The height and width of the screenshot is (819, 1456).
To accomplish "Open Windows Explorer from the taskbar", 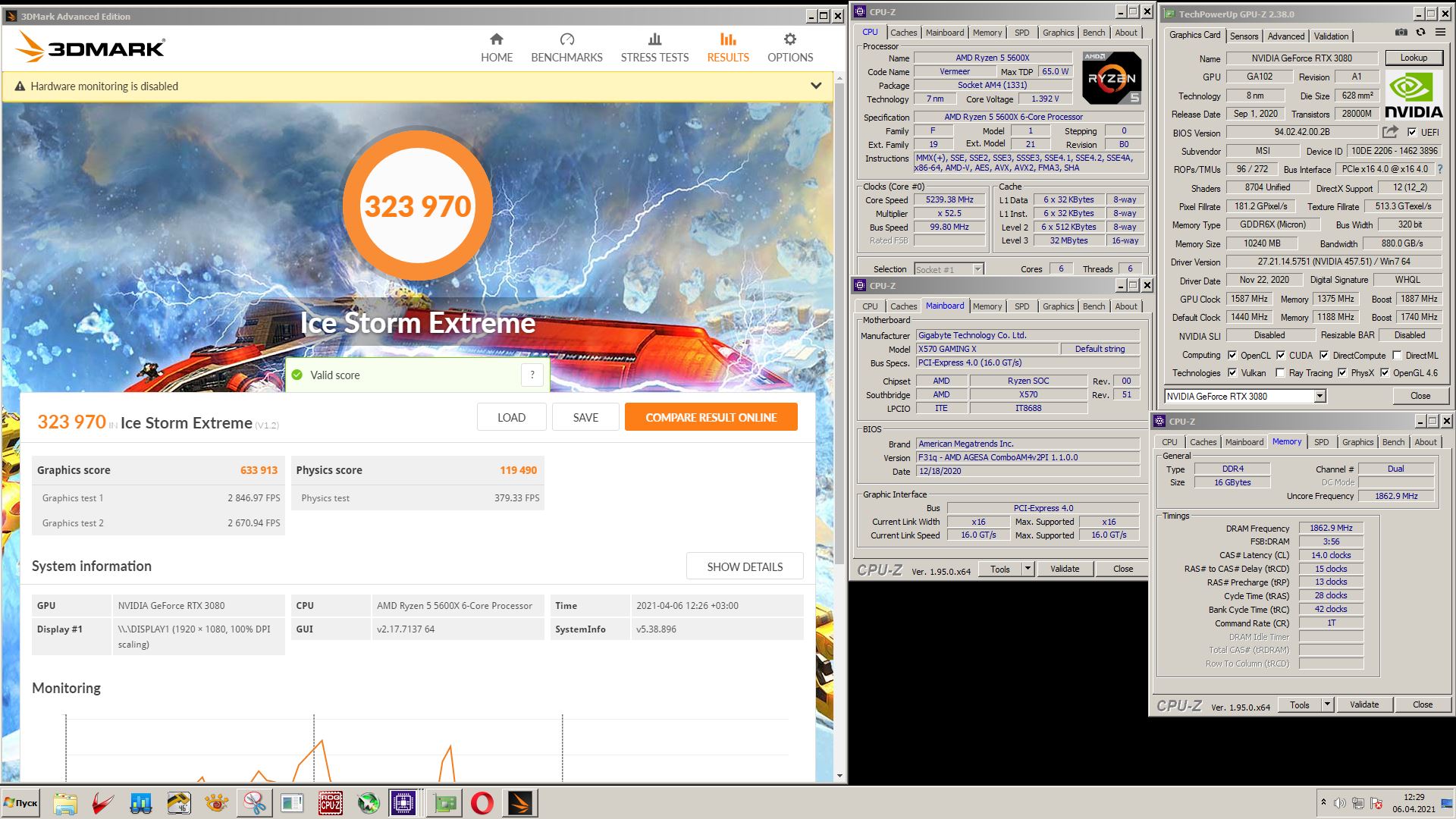I will [x=64, y=803].
